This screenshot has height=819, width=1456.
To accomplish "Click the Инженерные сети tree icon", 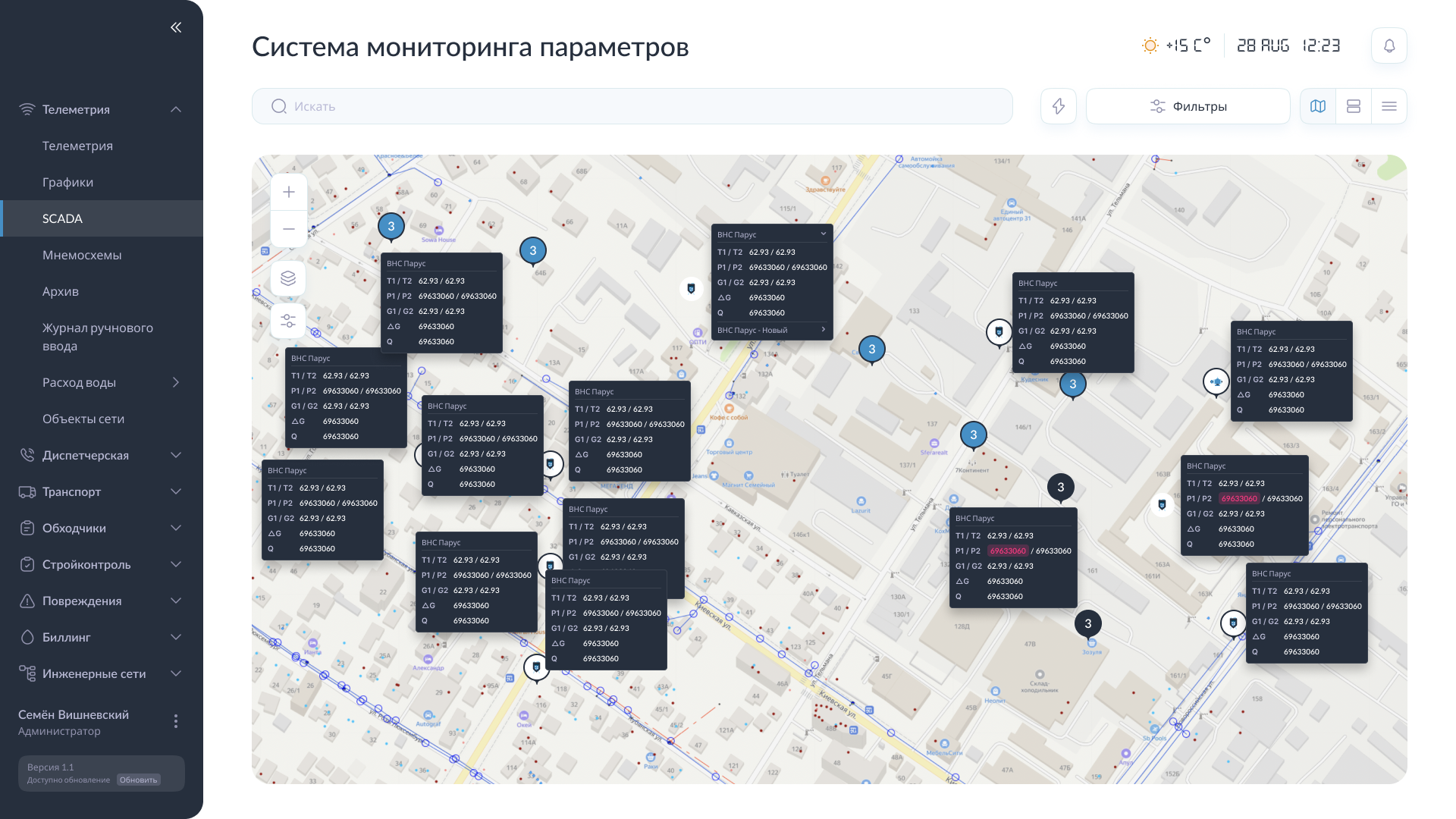I will [27, 673].
